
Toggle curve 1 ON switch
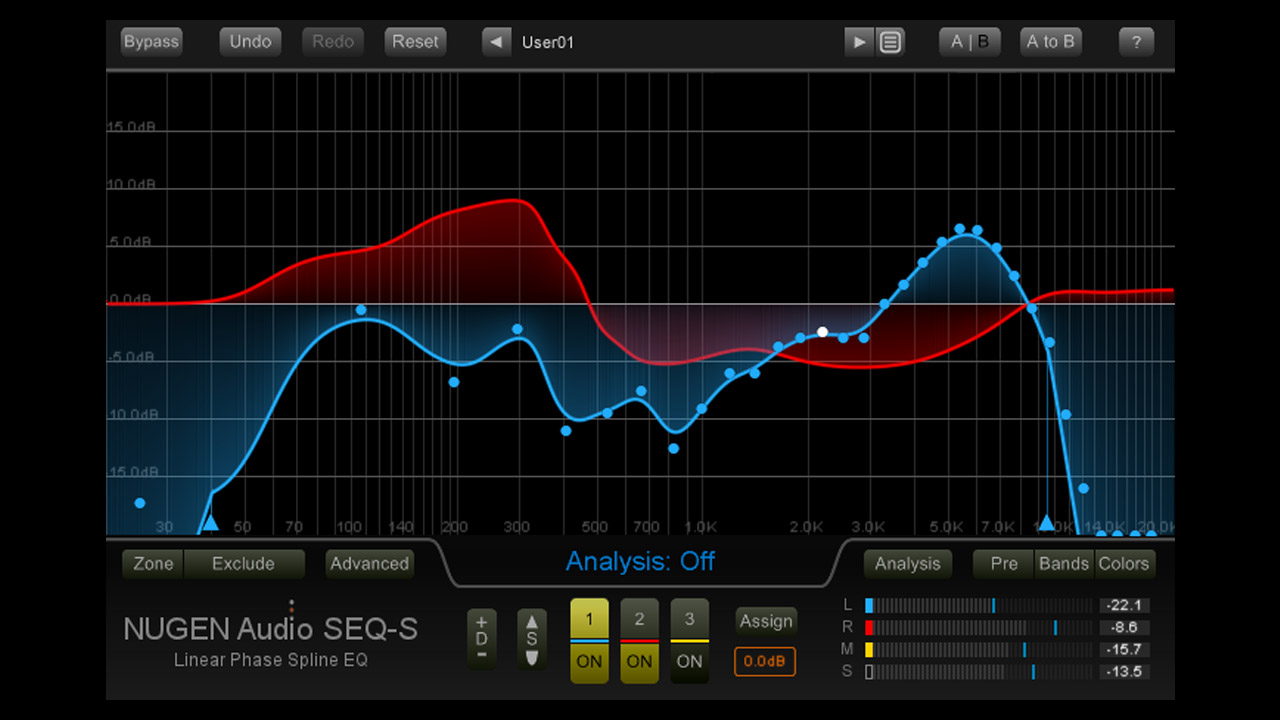coord(590,662)
